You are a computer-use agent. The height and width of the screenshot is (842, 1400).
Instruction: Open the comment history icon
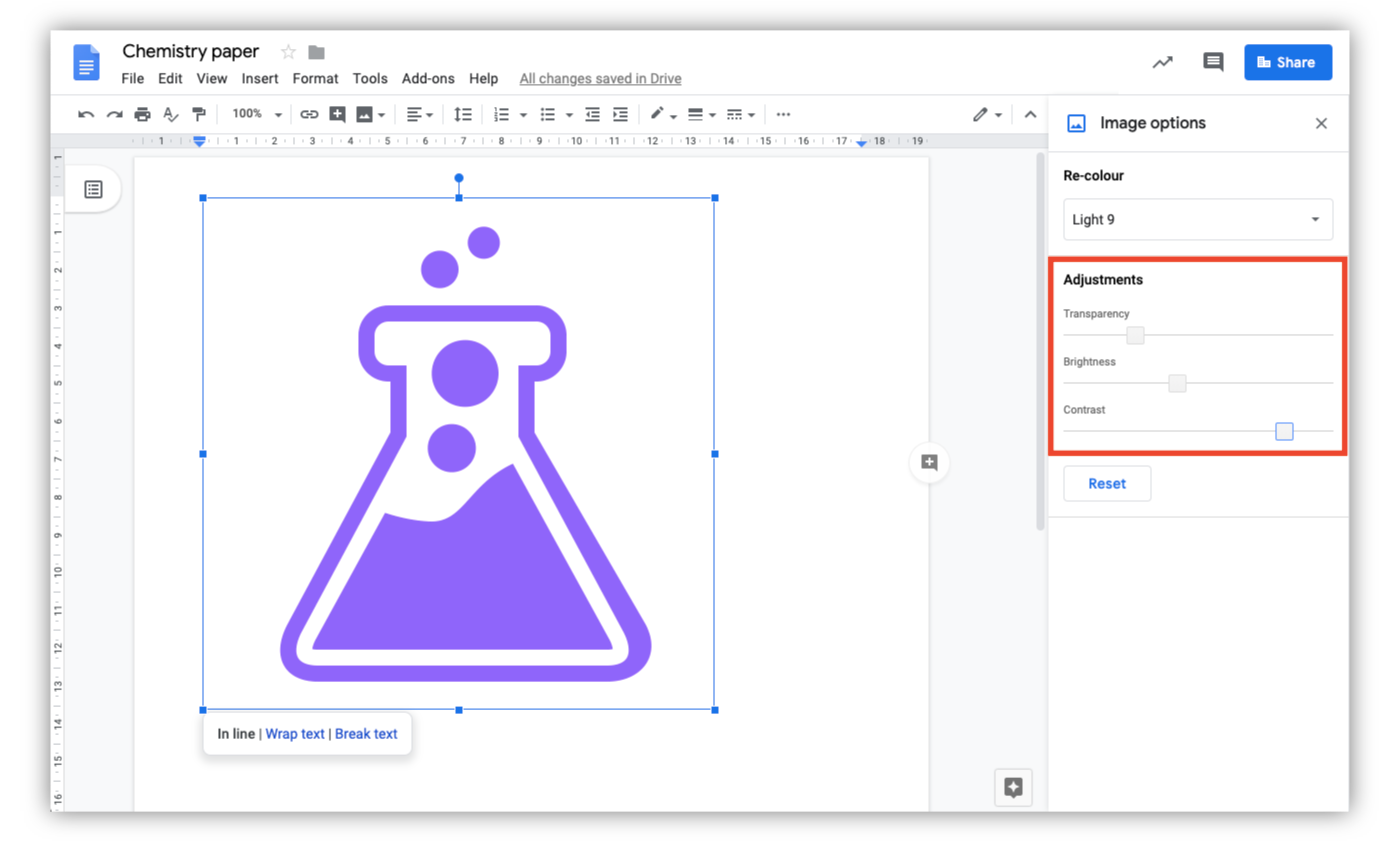click(1213, 62)
